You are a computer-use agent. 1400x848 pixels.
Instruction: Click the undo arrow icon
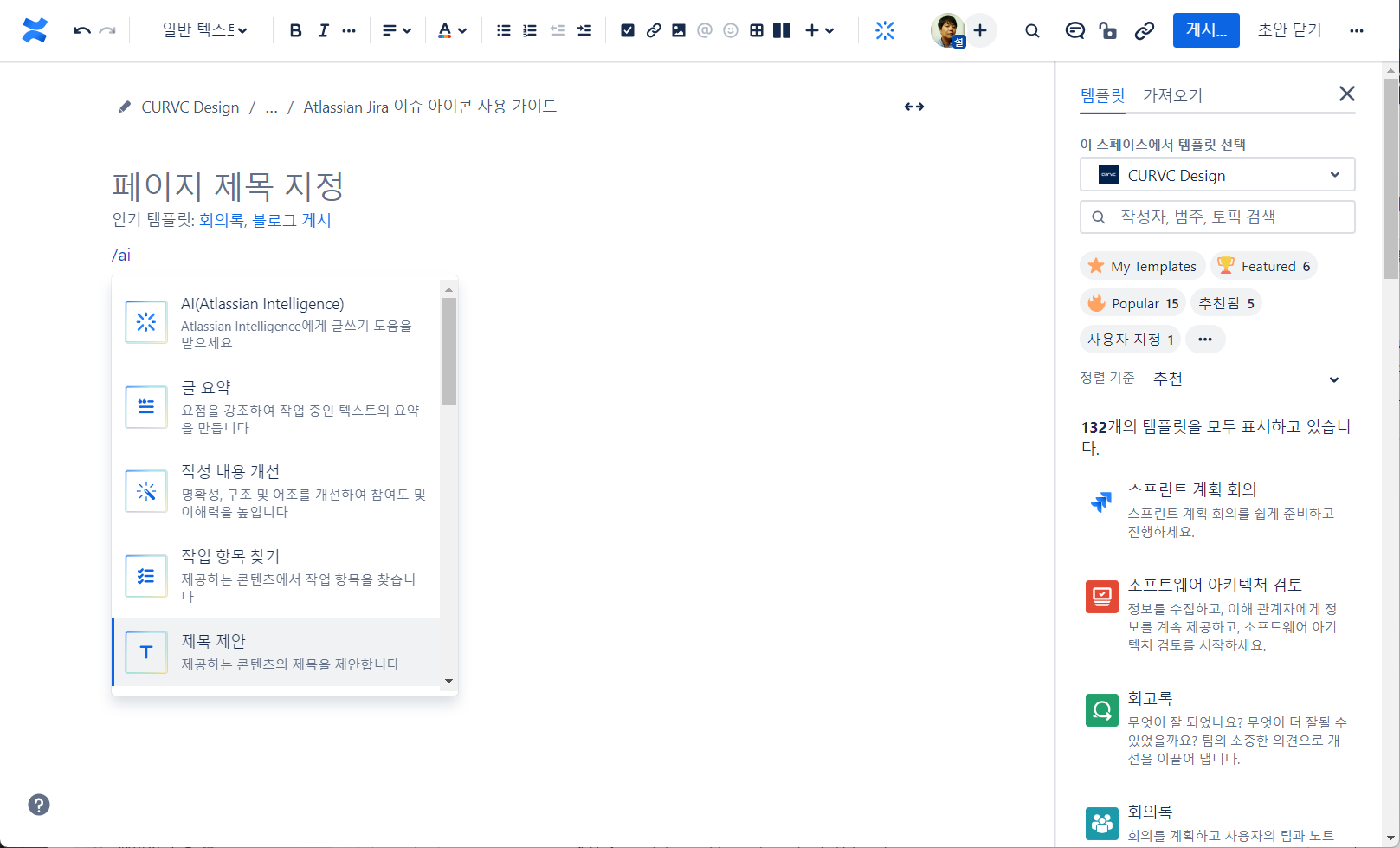[82, 31]
